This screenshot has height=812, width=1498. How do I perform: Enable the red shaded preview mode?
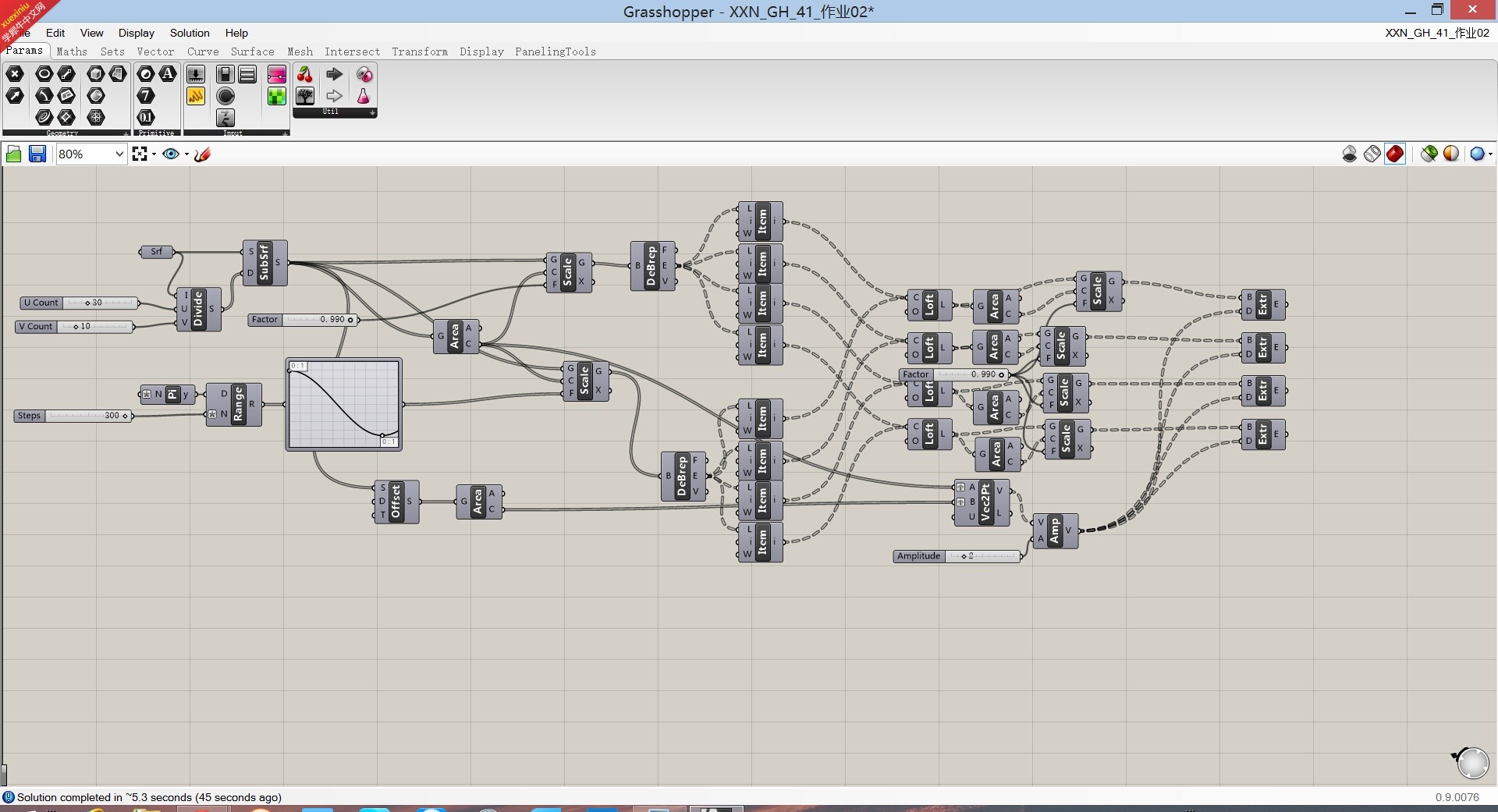point(1395,154)
